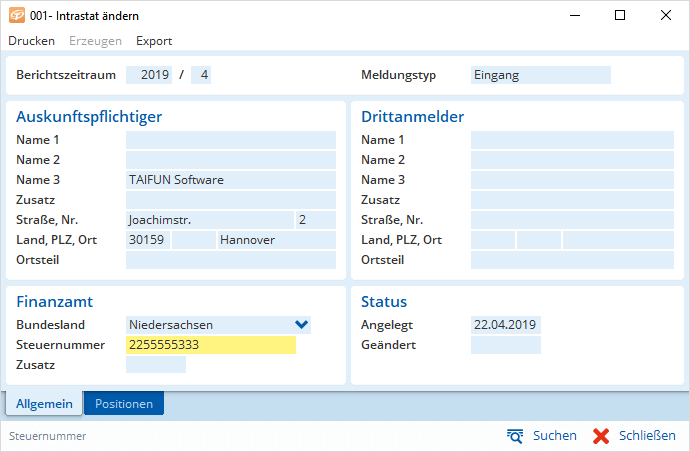Click the Drittanmelder Ortsteil field
The height and width of the screenshot is (452, 690).
572,260
